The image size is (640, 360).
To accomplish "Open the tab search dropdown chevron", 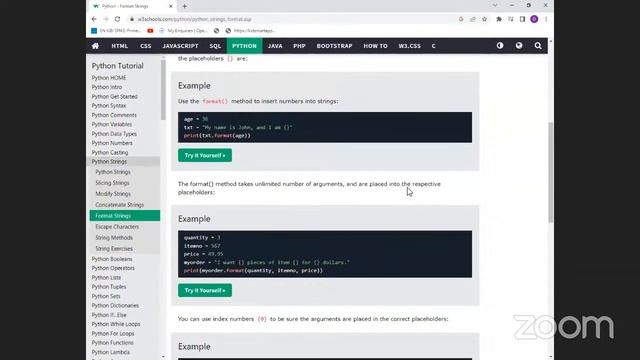I will (x=495, y=5).
